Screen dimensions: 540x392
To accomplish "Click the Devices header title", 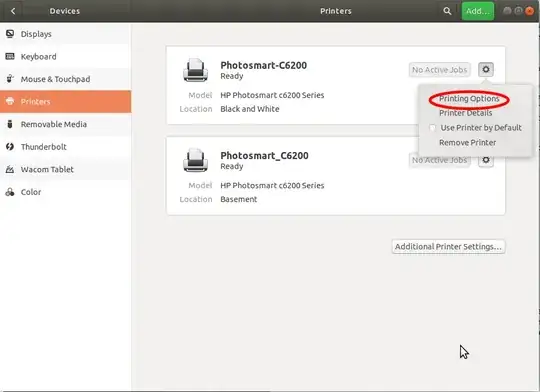I will 65,11.
